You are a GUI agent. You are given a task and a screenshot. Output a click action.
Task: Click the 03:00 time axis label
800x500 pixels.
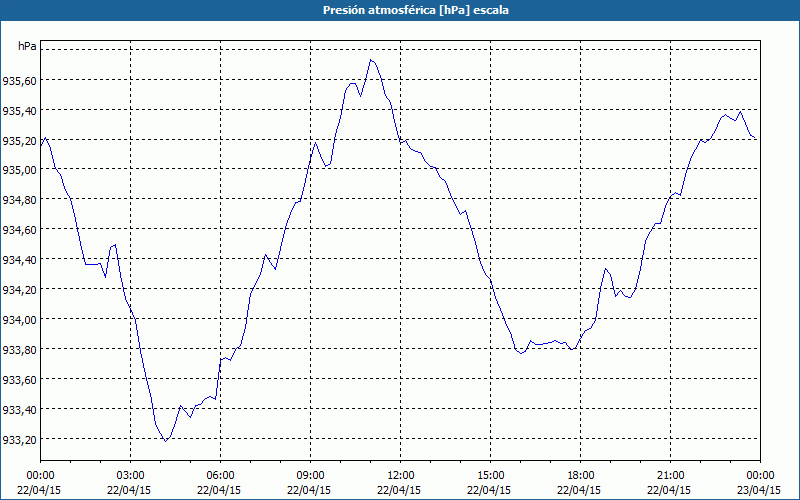click(131, 476)
